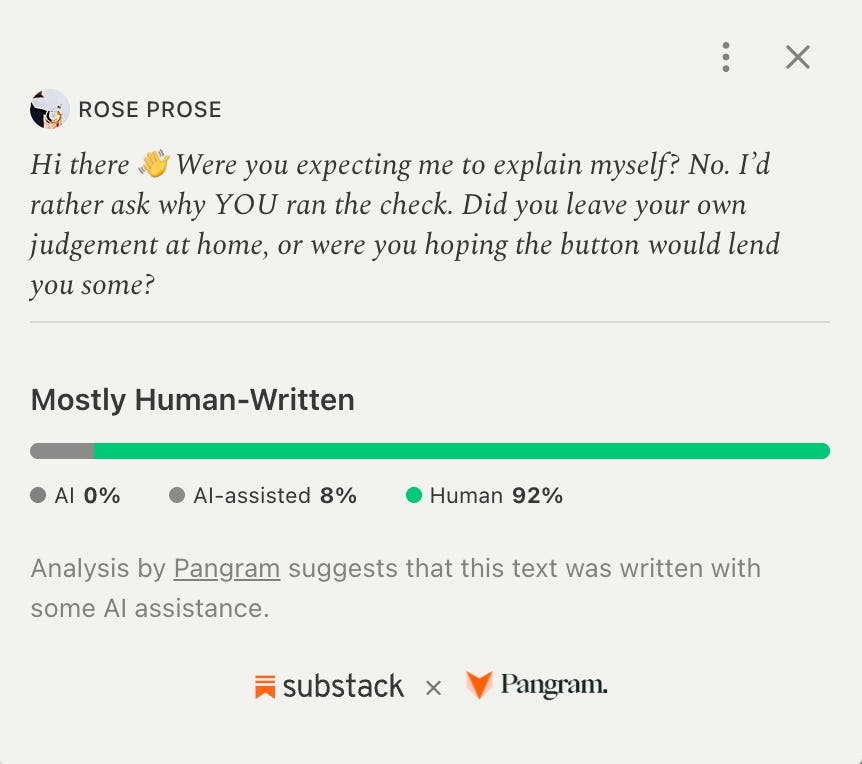Image resolution: width=862 pixels, height=764 pixels.
Task: Click the gray dot beside AI 0%
Action: click(x=38, y=495)
